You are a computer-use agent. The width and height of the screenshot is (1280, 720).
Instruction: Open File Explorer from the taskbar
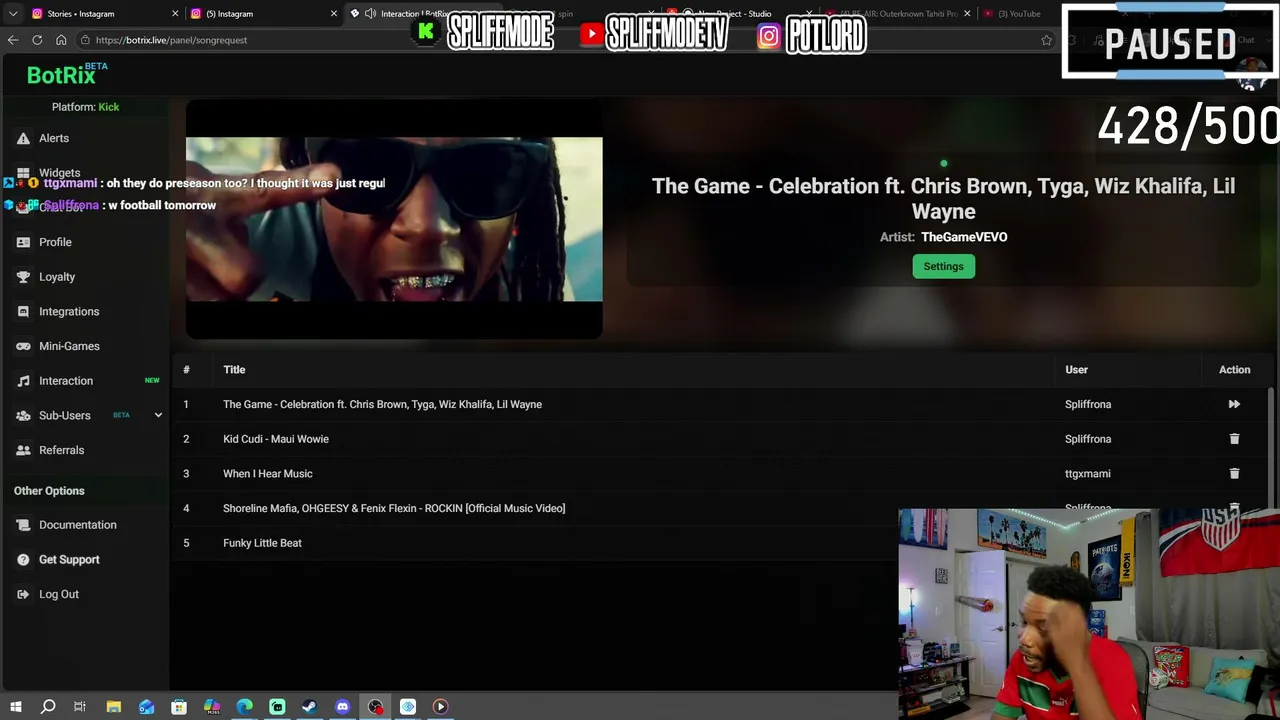(x=114, y=707)
